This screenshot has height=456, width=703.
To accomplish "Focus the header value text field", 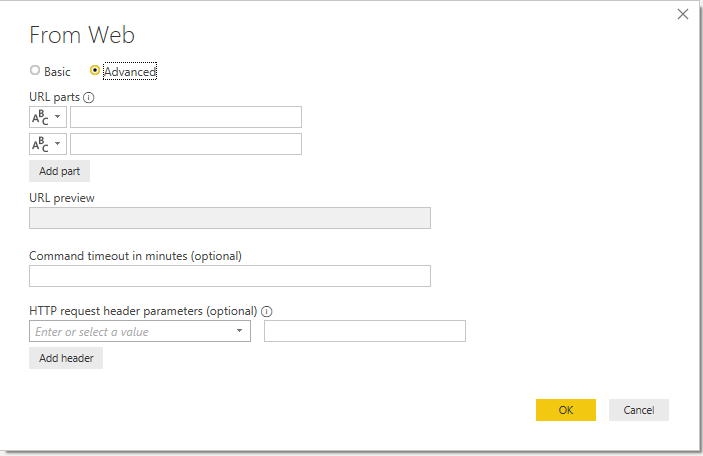I will point(365,331).
